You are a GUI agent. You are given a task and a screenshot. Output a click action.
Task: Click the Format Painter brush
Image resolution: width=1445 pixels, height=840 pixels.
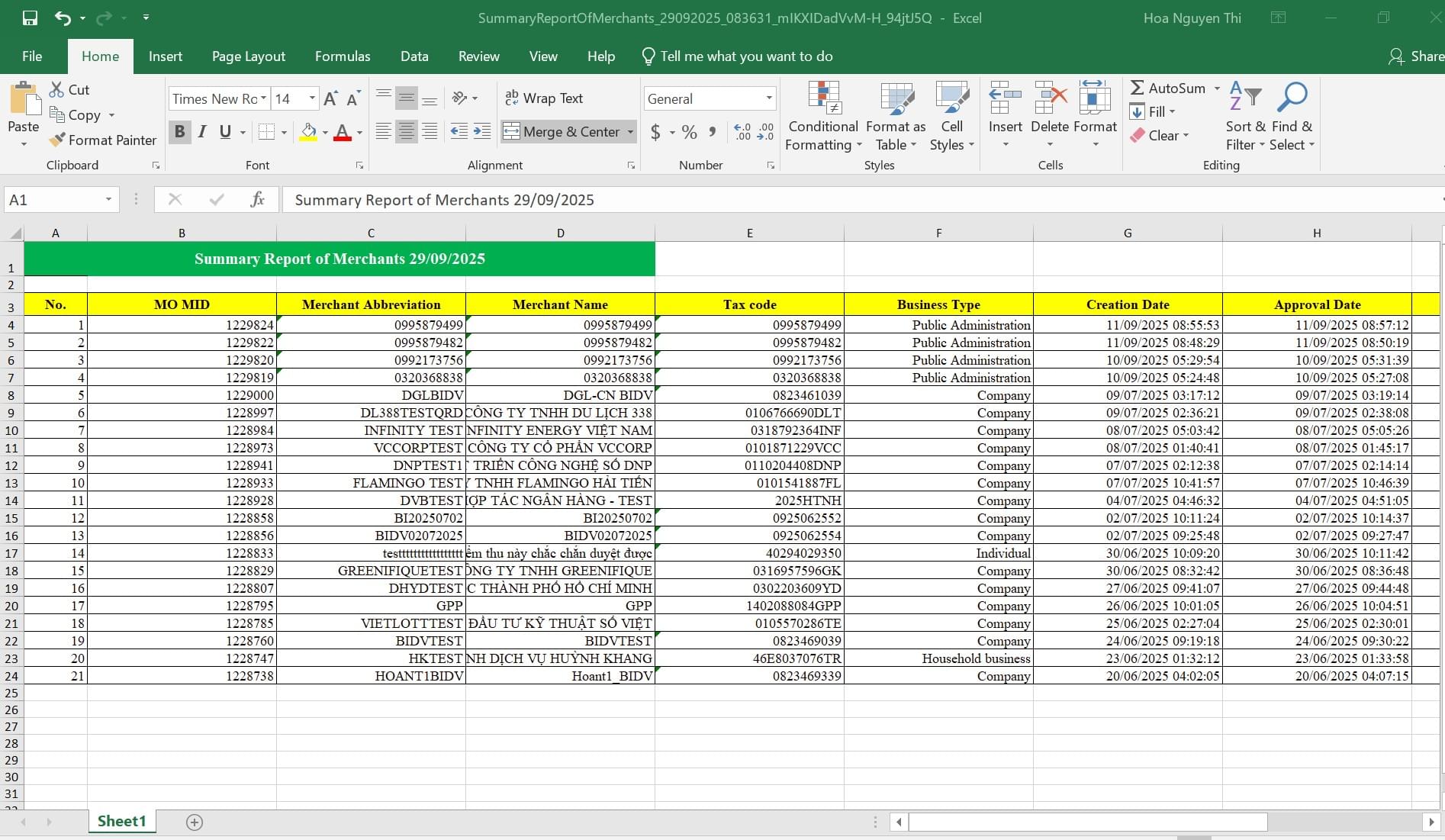coord(57,140)
